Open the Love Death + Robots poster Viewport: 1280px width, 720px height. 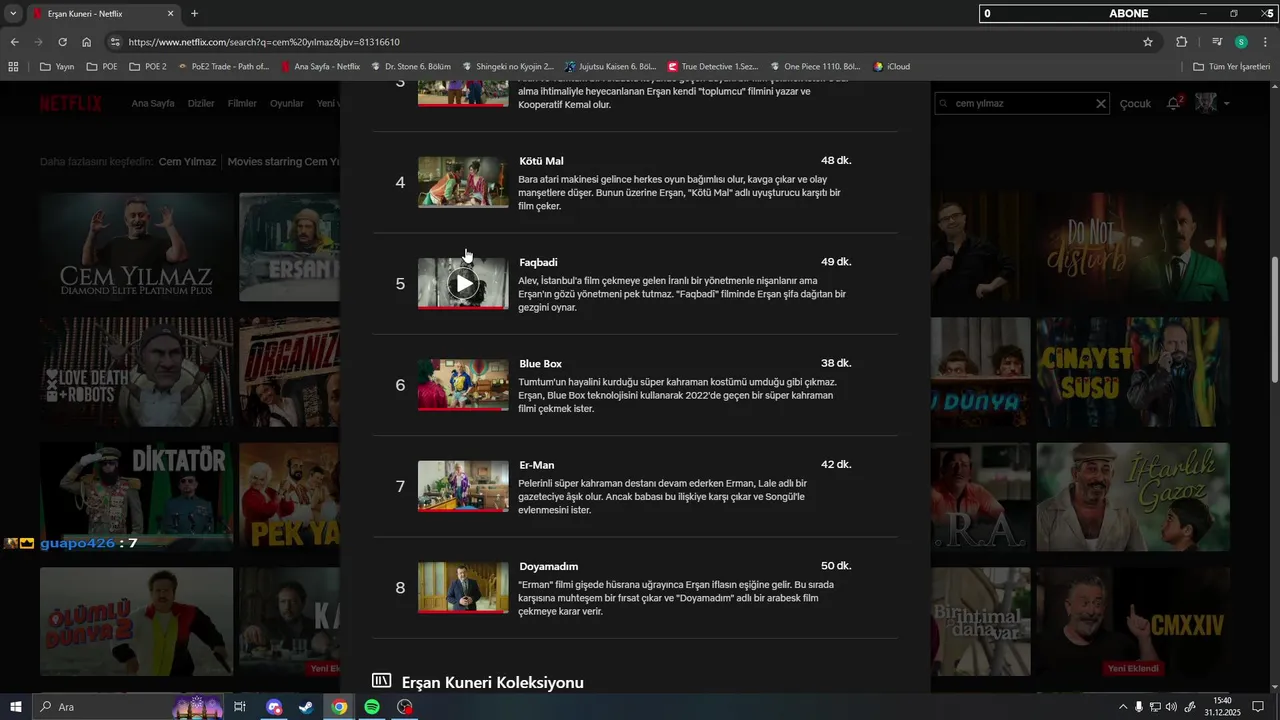click(x=137, y=372)
